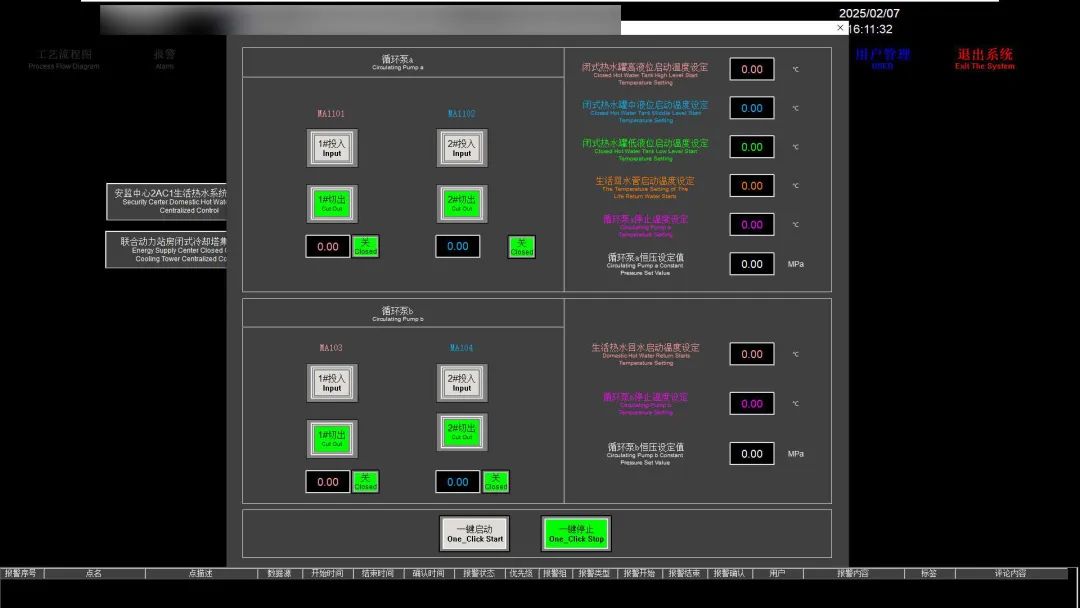The image size is (1080, 608).
Task: Open the blue User management menu
Action: pos(882,59)
